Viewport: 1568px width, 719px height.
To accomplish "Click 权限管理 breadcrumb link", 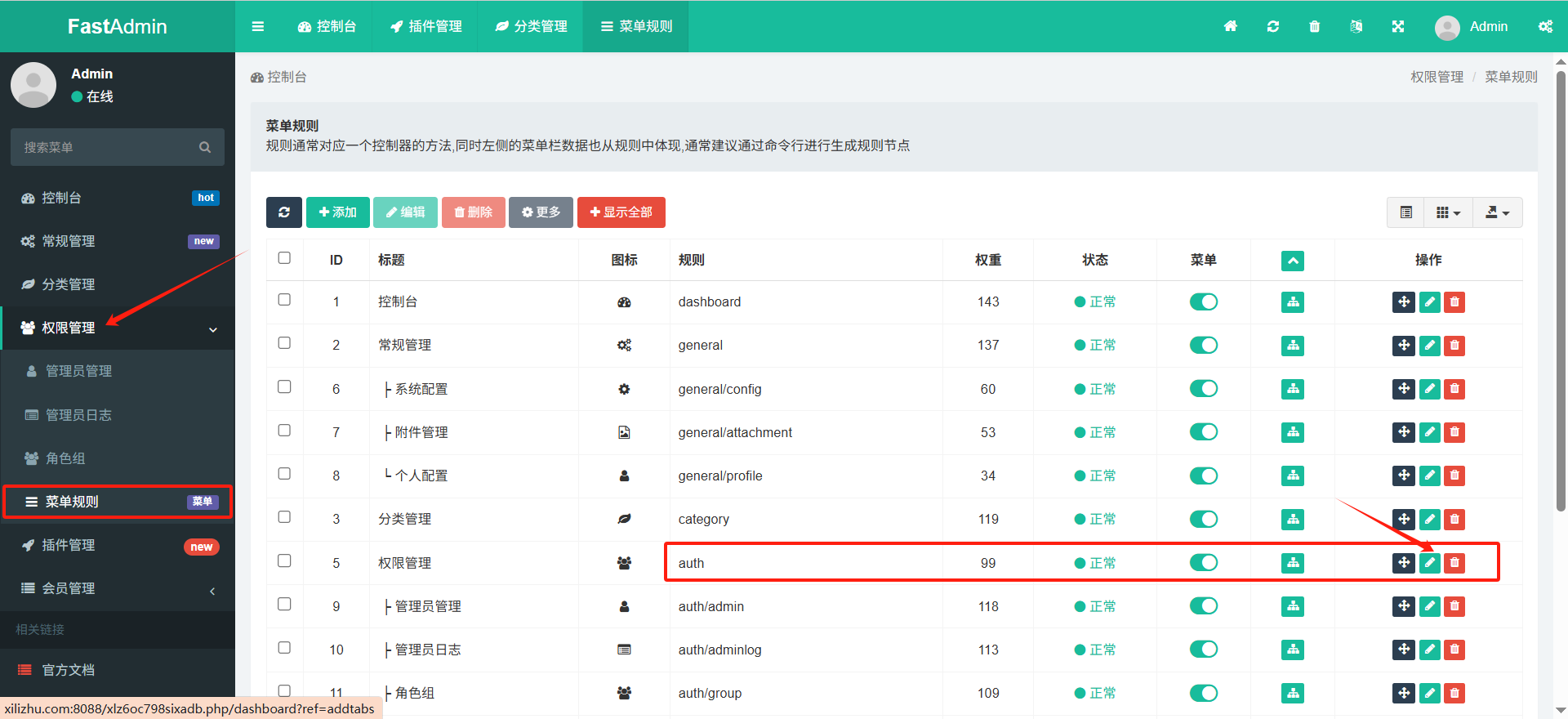I will coord(1437,77).
